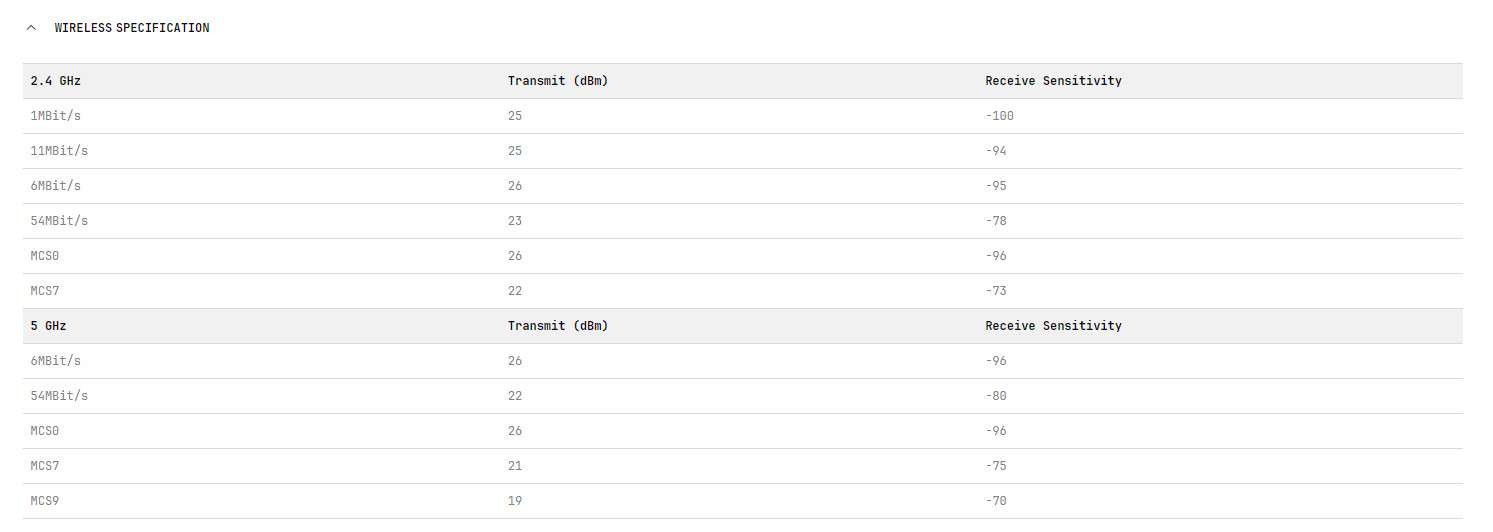Click the -75 sensitivity value for MCS7

click(996, 466)
